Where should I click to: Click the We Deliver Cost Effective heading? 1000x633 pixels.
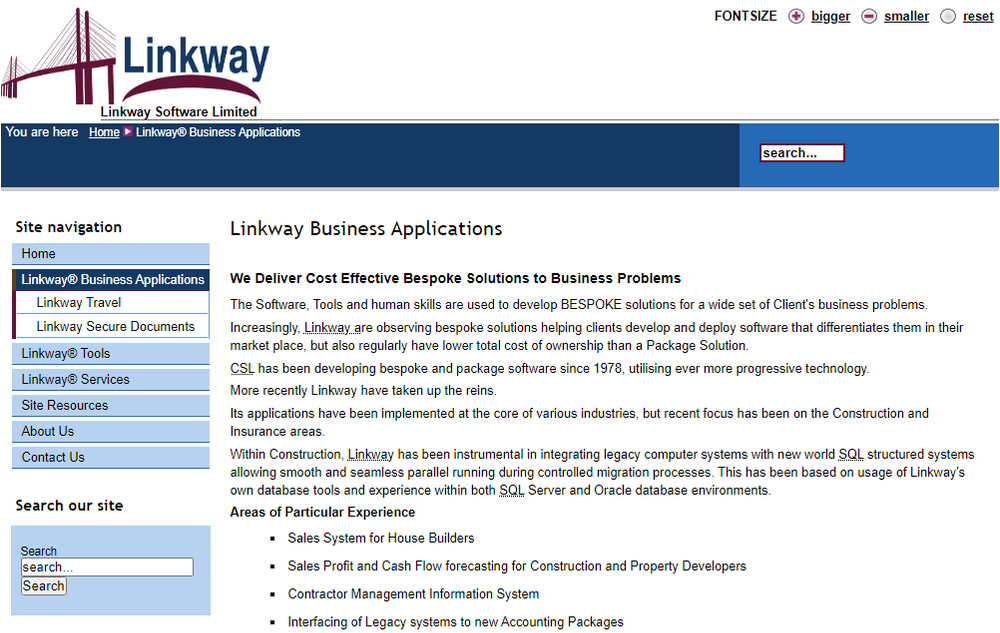click(x=455, y=279)
